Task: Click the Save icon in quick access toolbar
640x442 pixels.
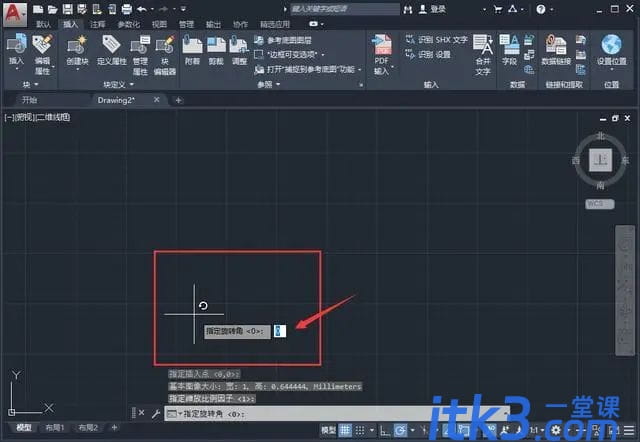Action: 67,9
